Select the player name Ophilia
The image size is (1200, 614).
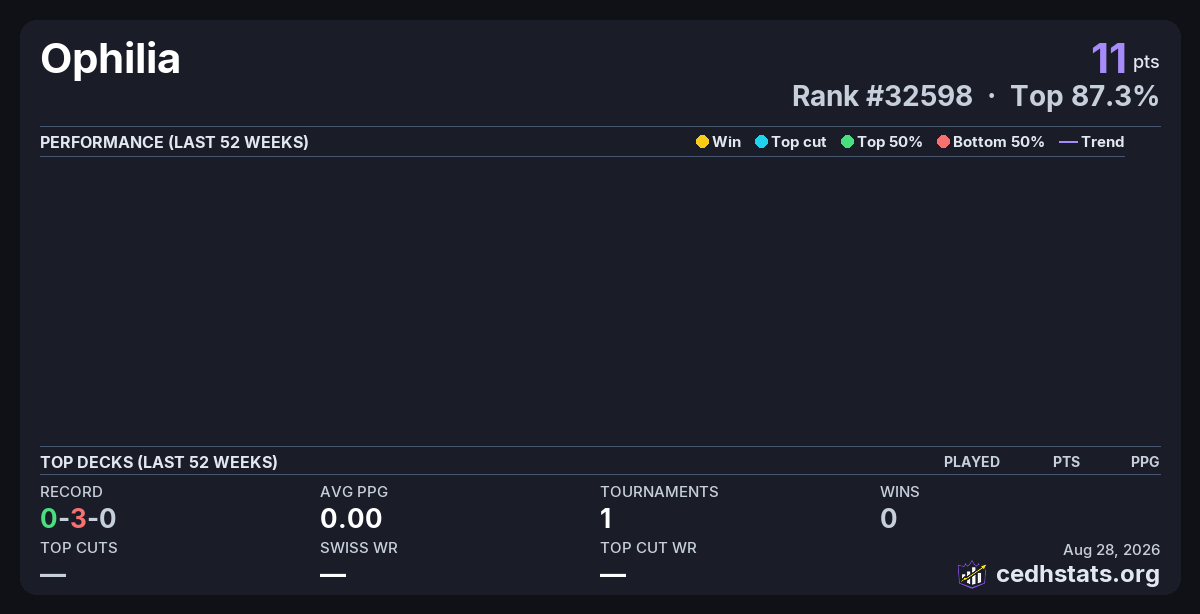click(x=110, y=60)
